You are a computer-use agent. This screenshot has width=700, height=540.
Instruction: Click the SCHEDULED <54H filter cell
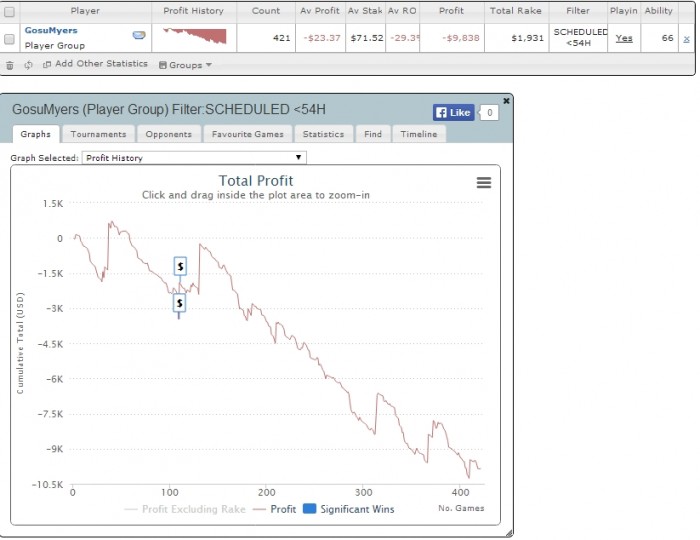(579, 37)
